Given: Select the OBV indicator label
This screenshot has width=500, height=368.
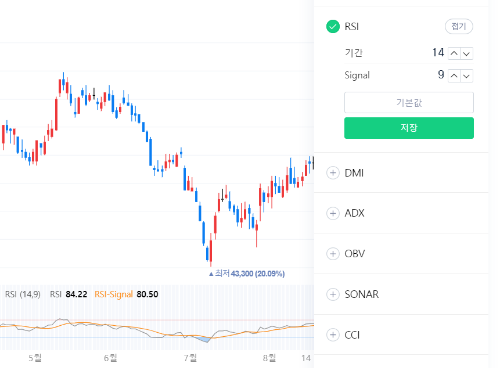Looking at the screenshot, I should [355, 254].
